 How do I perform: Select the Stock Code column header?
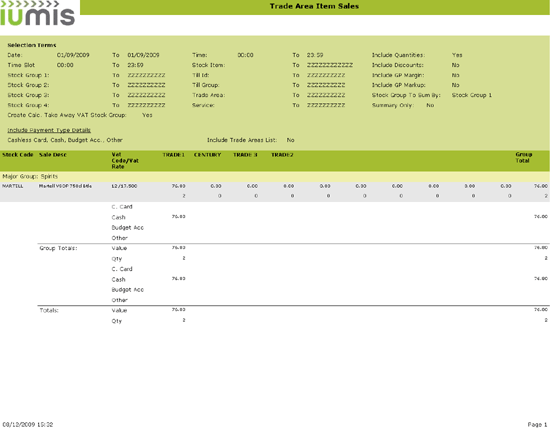18,155
